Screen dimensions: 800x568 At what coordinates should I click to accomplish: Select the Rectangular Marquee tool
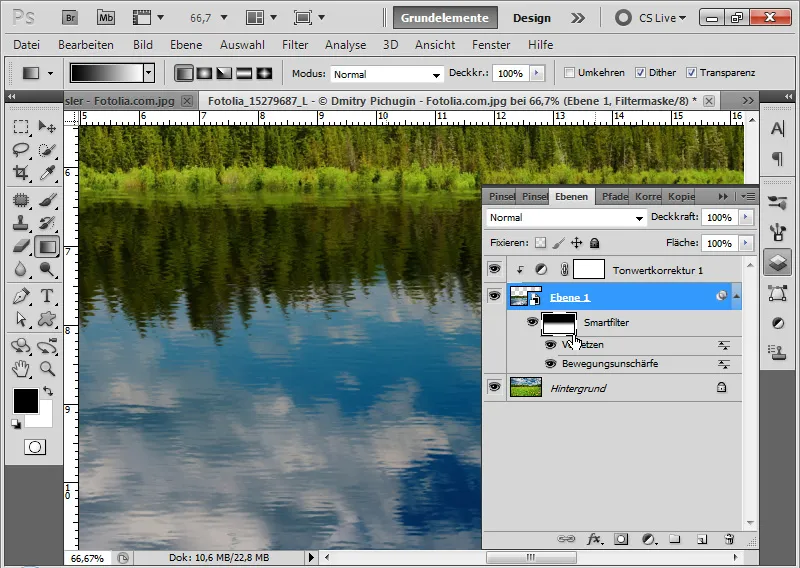coord(21,126)
